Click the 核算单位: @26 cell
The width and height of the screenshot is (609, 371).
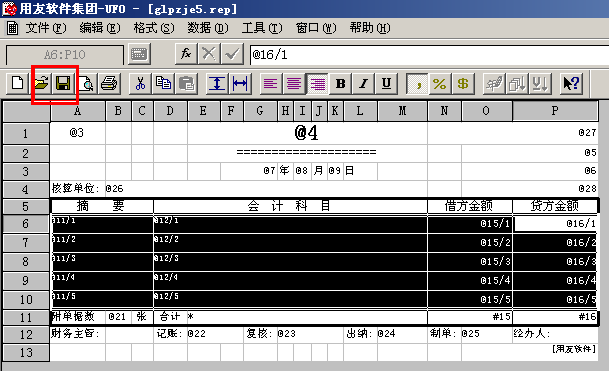pyautogui.click(x=87, y=189)
